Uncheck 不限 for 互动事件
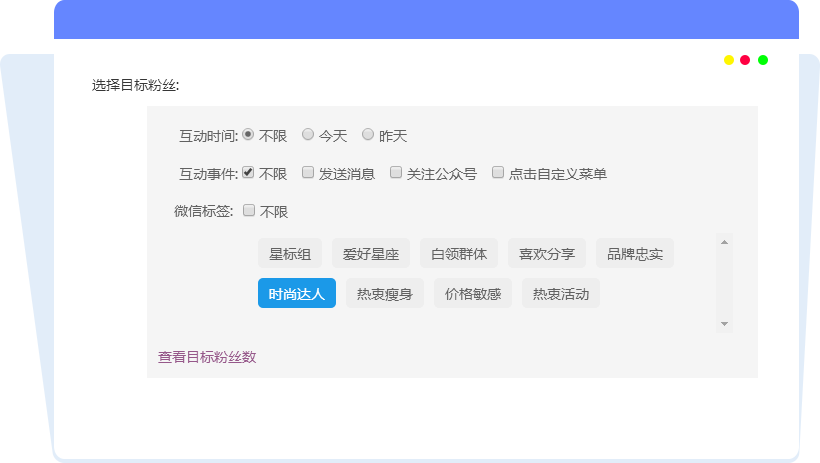Viewport: 820px width, 463px height. pos(248,172)
